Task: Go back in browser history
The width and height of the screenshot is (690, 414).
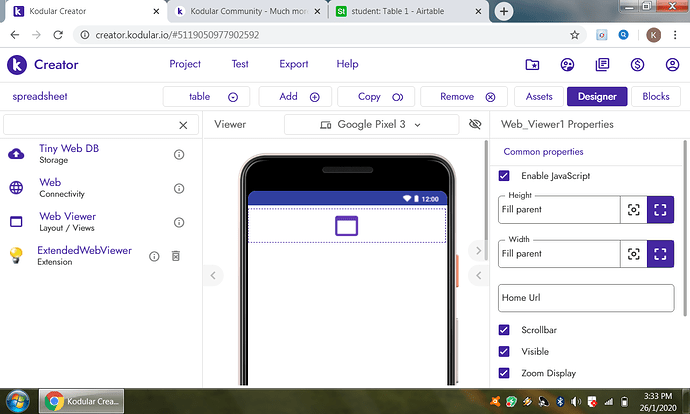Action: pos(15,35)
